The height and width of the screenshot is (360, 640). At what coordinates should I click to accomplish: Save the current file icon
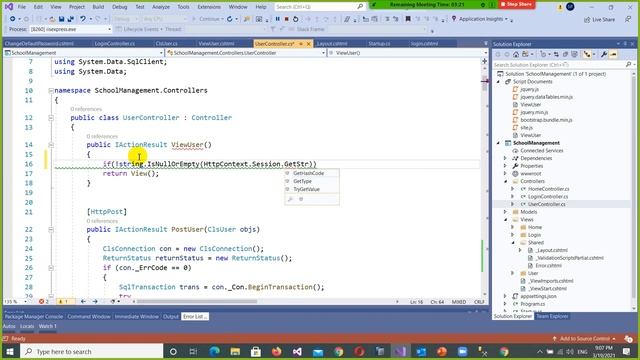pos(61,19)
